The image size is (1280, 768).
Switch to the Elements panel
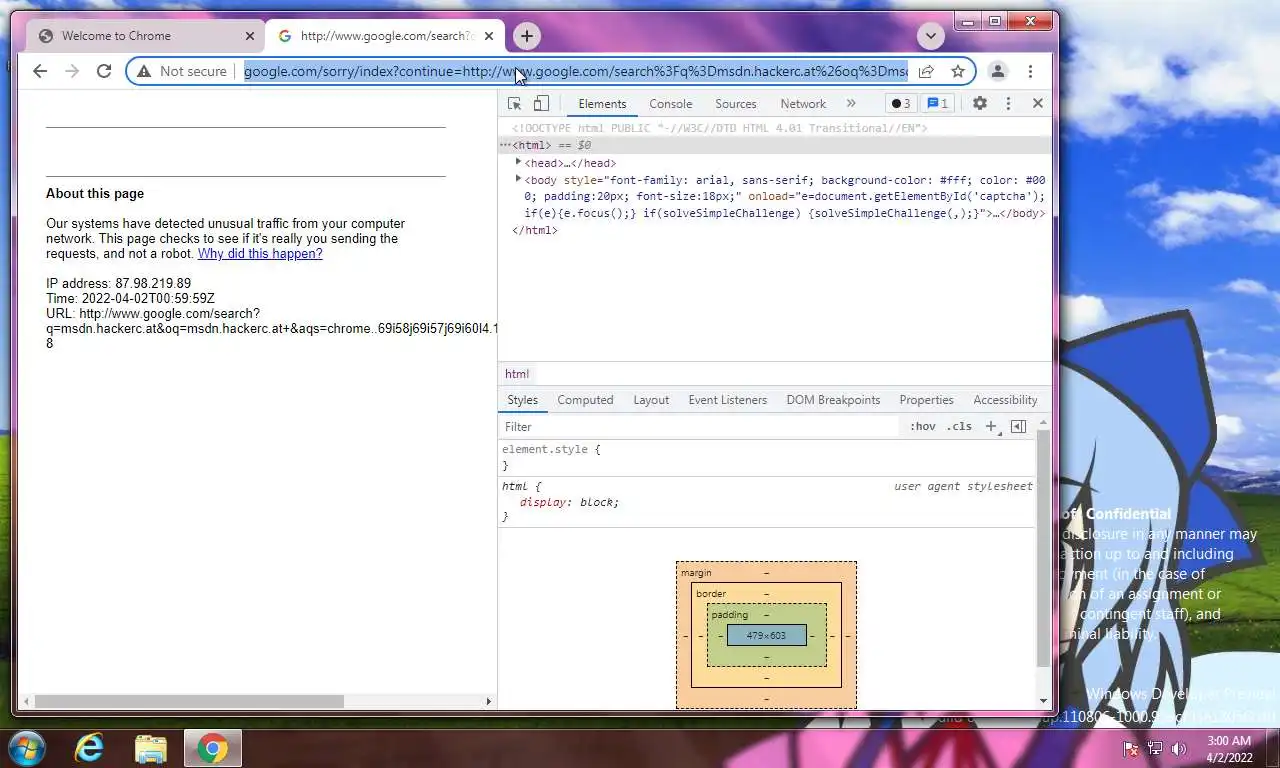602,104
